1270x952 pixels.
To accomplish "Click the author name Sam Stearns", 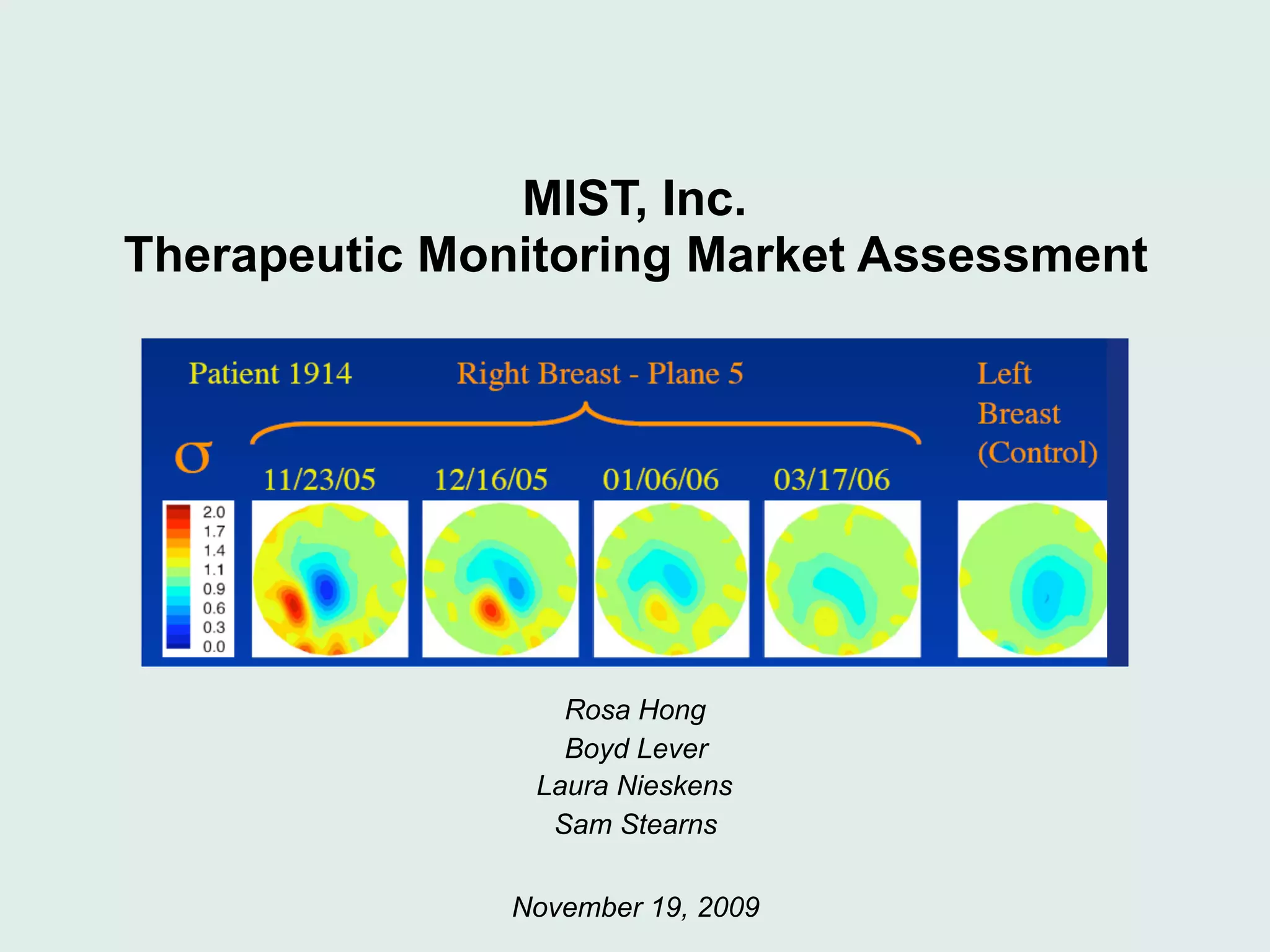I will tap(636, 824).
